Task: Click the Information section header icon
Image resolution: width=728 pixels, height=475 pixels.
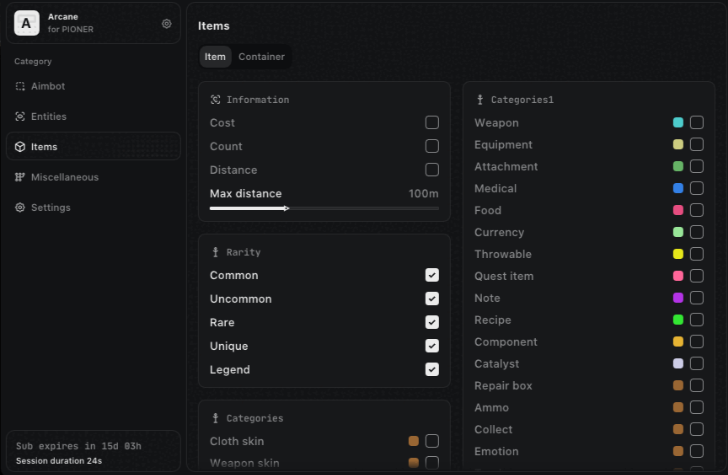Action: tap(215, 100)
